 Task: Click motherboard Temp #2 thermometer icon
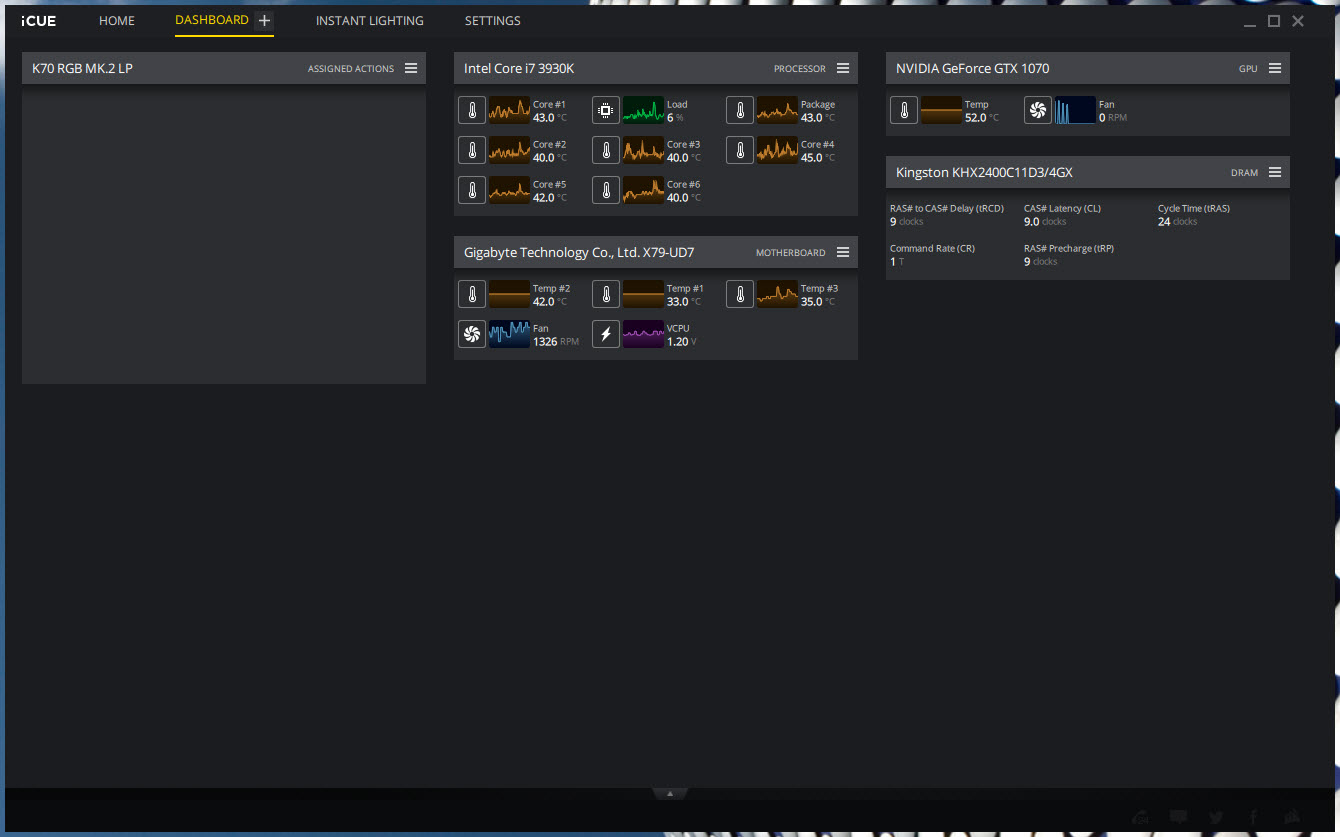click(x=472, y=294)
